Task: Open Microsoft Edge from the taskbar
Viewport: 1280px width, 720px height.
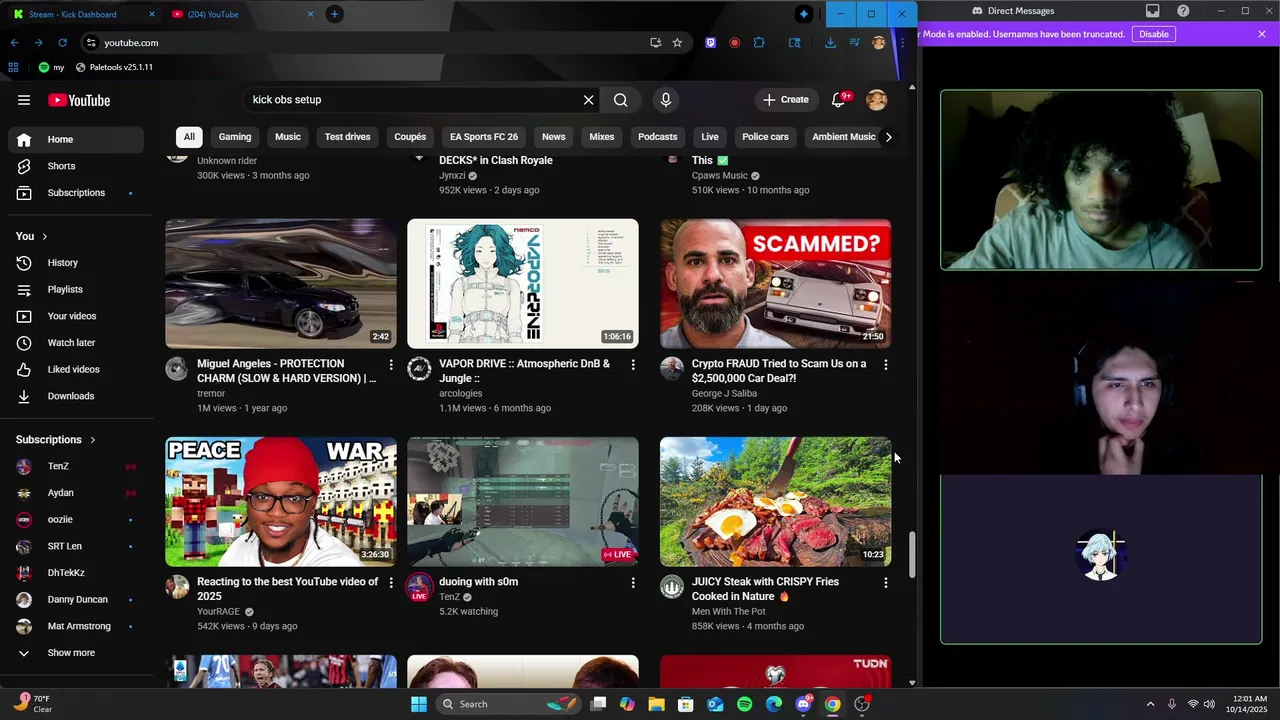Action: (x=774, y=704)
